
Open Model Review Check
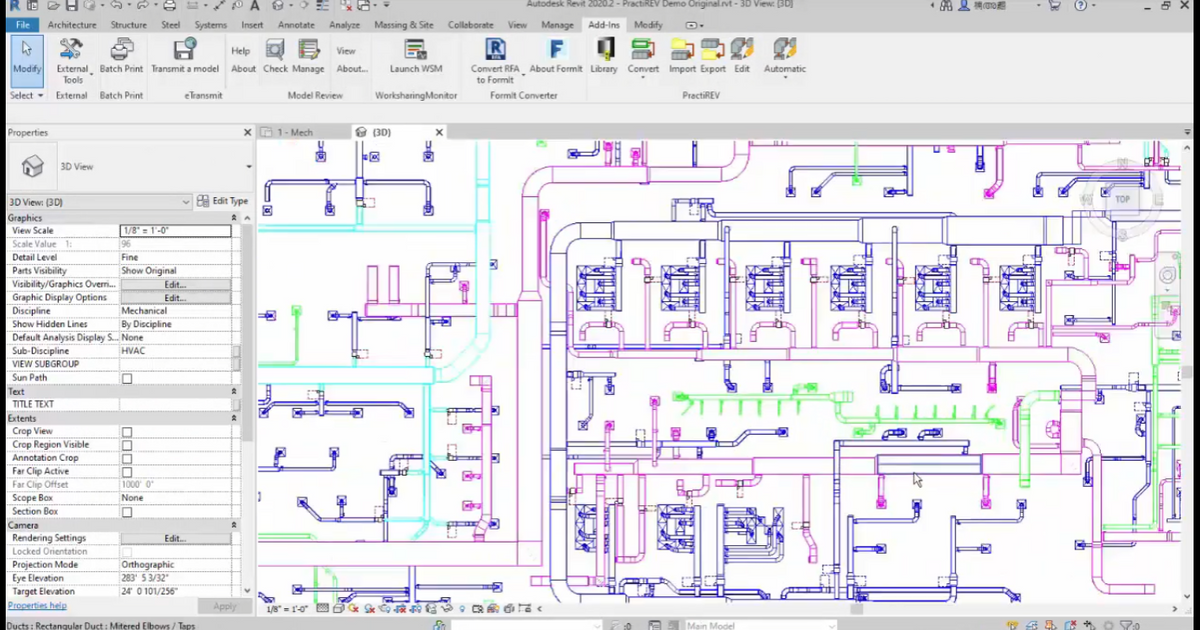275,56
